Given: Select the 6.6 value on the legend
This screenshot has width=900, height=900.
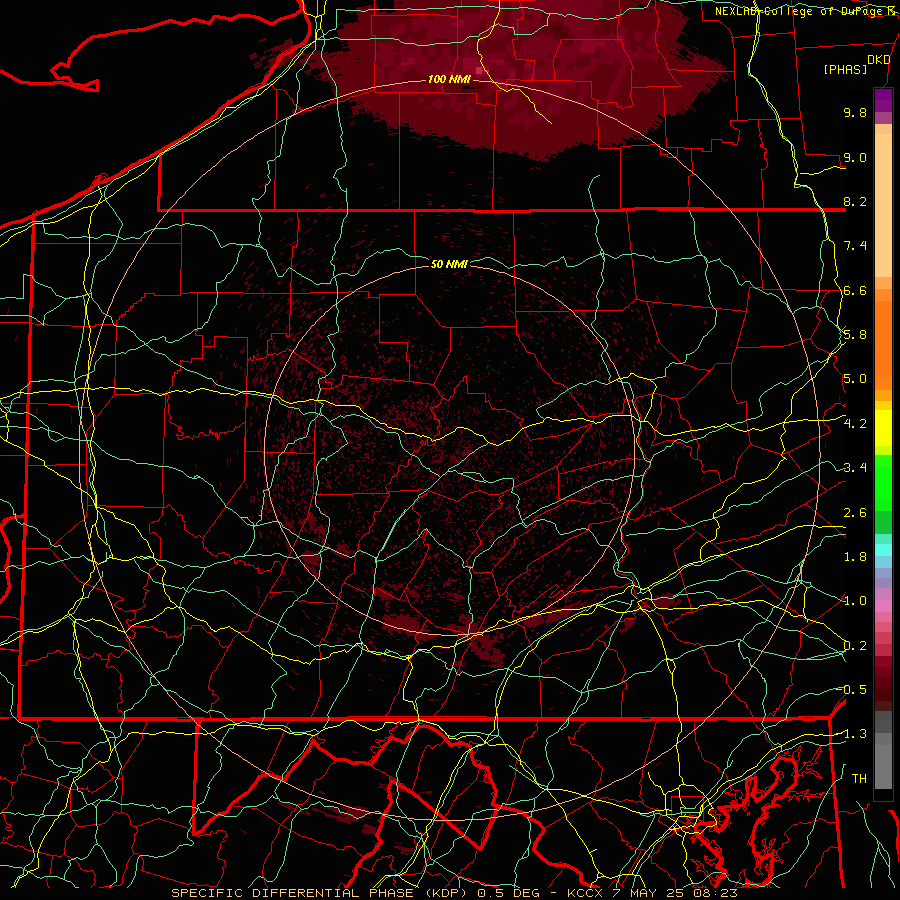Looking at the screenshot, I should click(x=855, y=291).
